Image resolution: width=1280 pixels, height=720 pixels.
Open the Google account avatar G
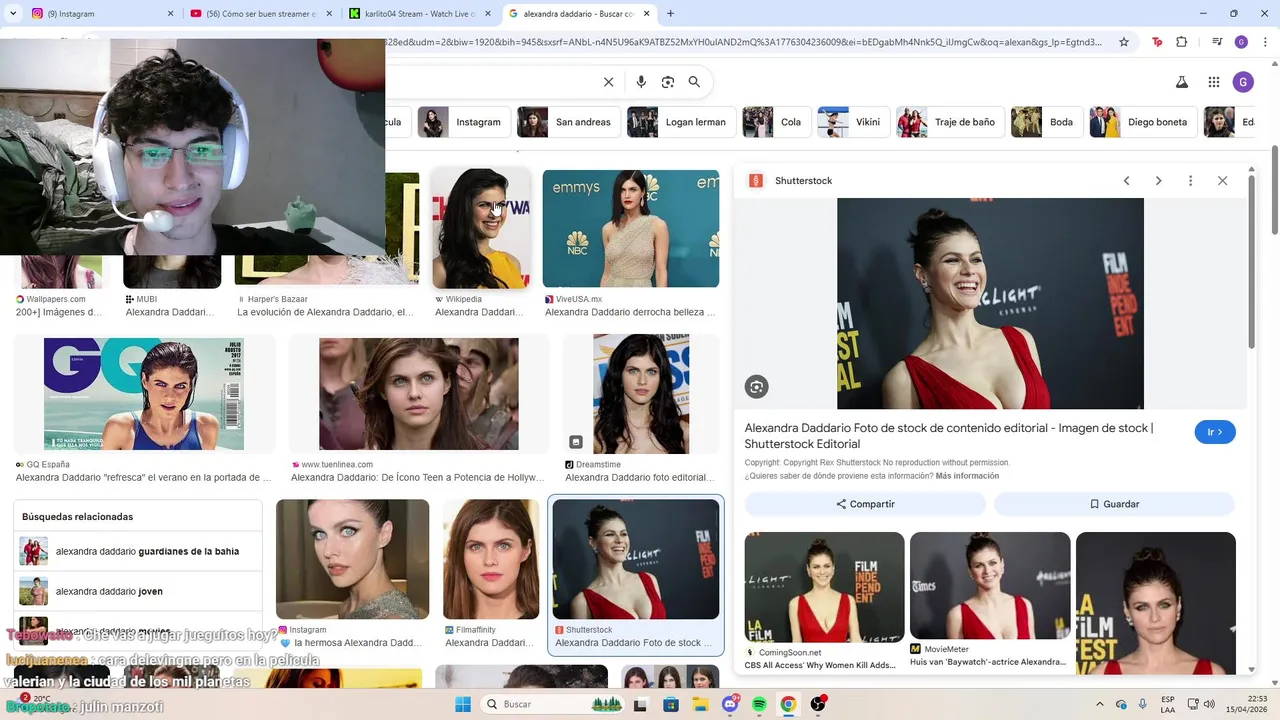pyautogui.click(x=1243, y=82)
